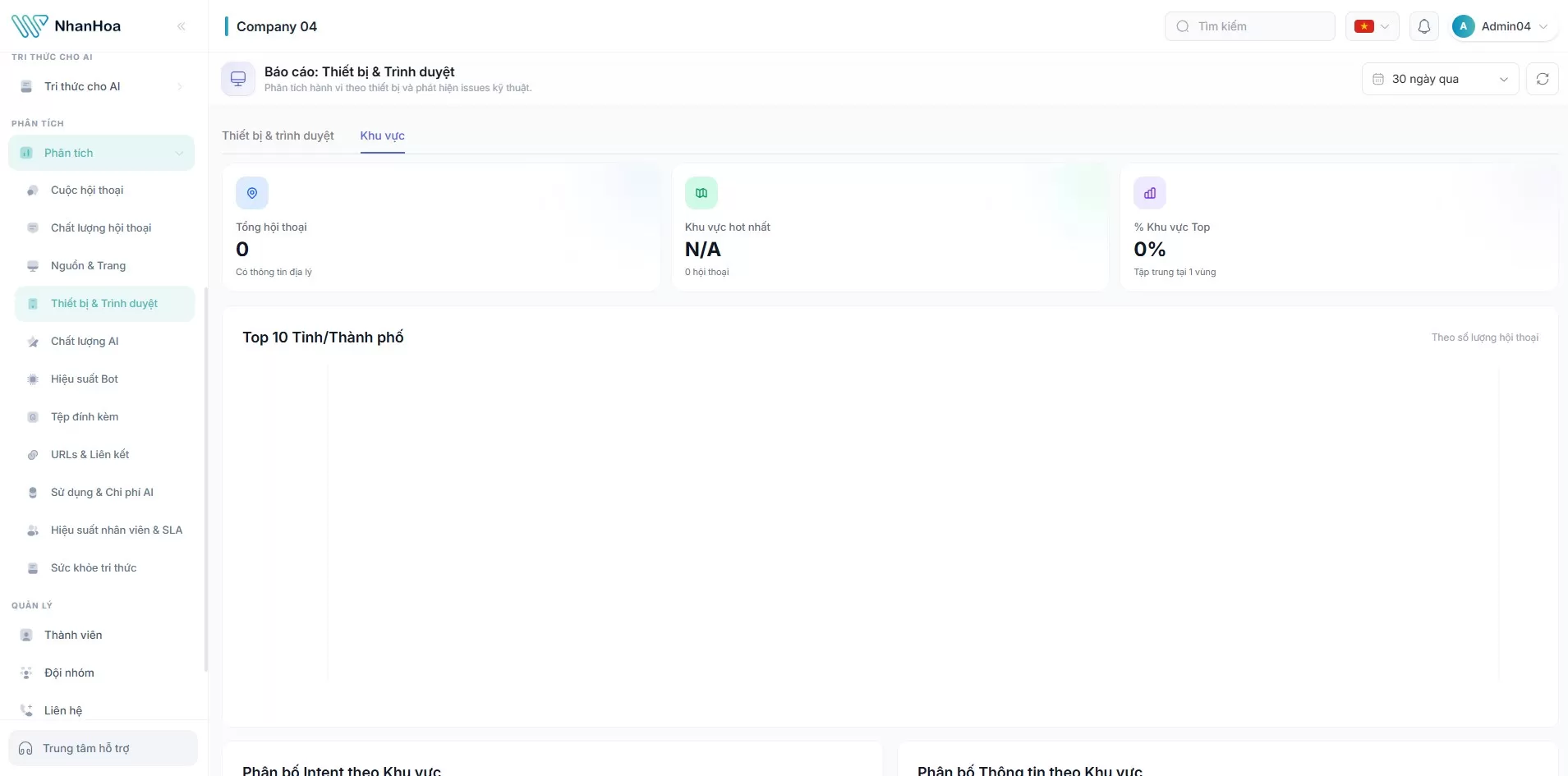Open the 30 ngày qua date range dropdown
Screen dimensions: 1568x776
click(x=1440, y=79)
